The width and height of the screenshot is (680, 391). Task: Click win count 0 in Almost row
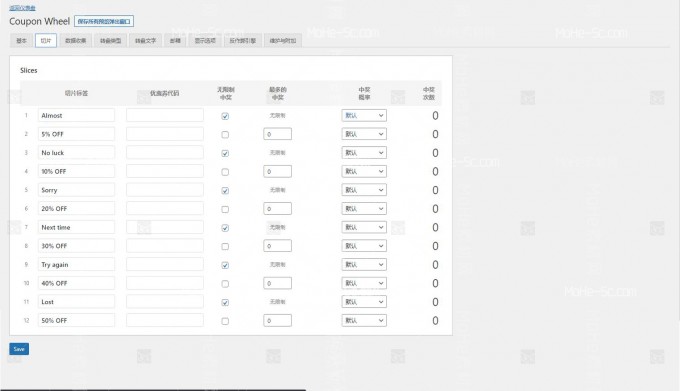(435, 116)
